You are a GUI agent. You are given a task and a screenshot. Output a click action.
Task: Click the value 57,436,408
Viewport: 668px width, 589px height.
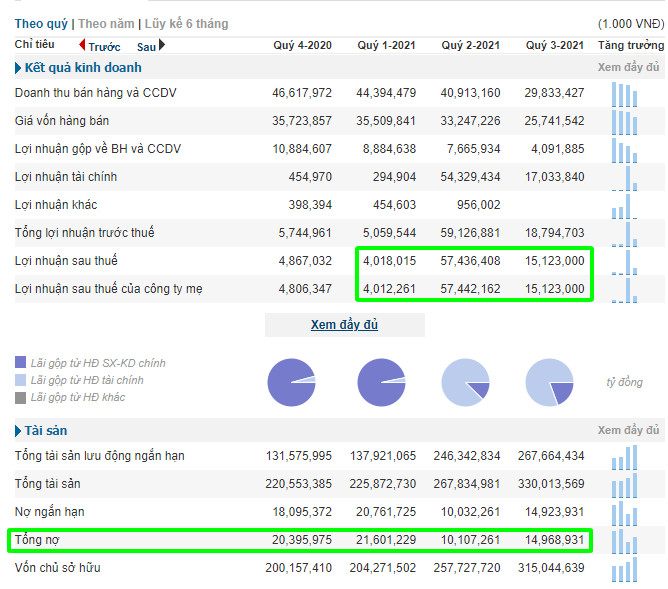point(470,261)
